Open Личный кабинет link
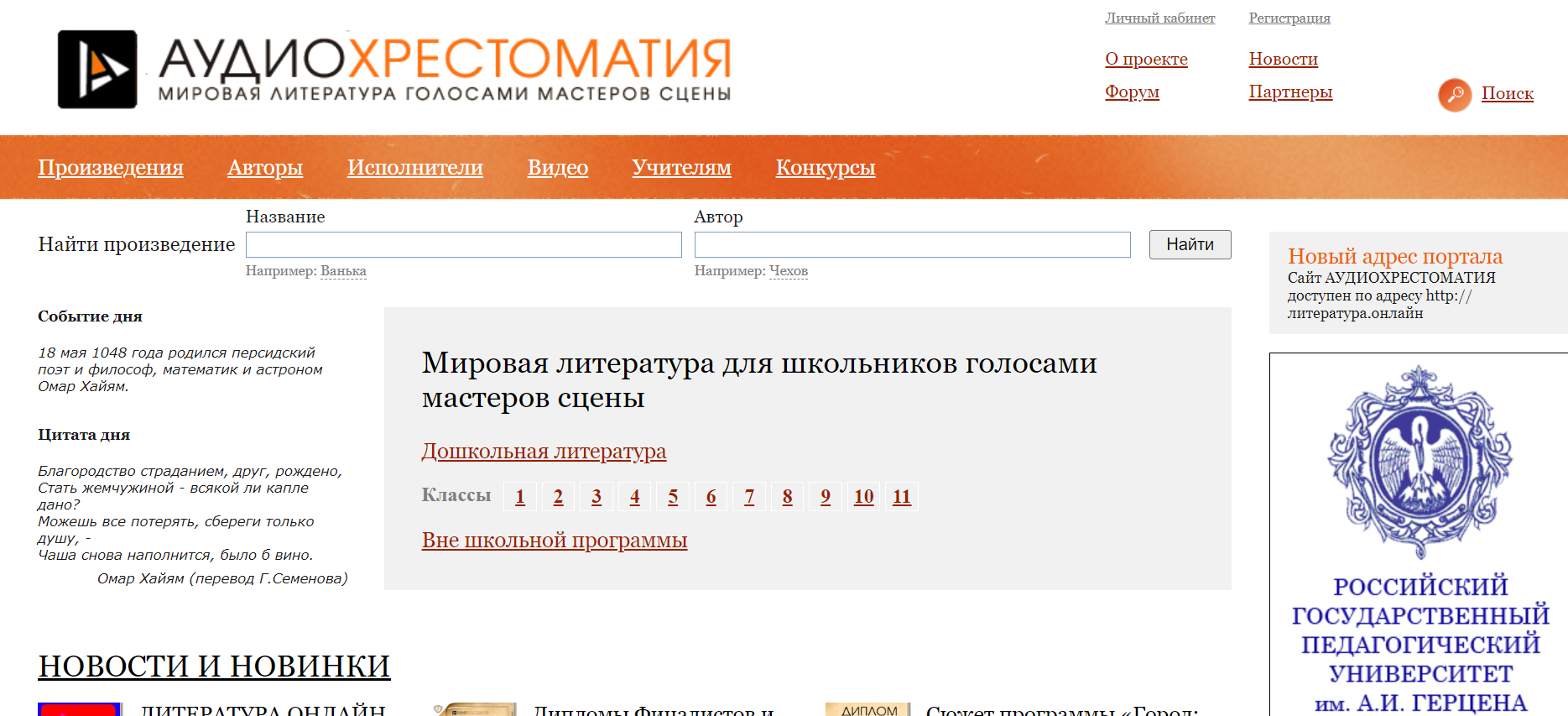Image resolution: width=1568 pixels, height=716 pixels. (x=1159, y=18)
